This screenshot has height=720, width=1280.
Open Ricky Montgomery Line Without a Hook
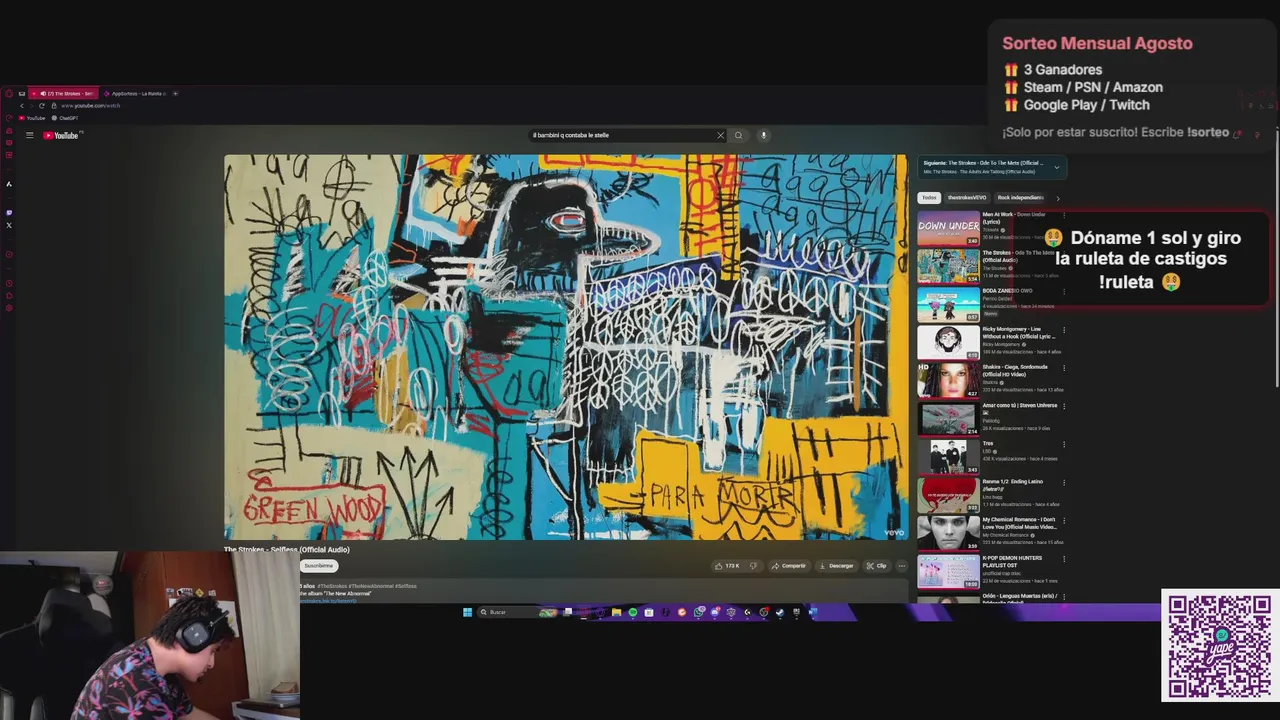click(x=948, y=342)
